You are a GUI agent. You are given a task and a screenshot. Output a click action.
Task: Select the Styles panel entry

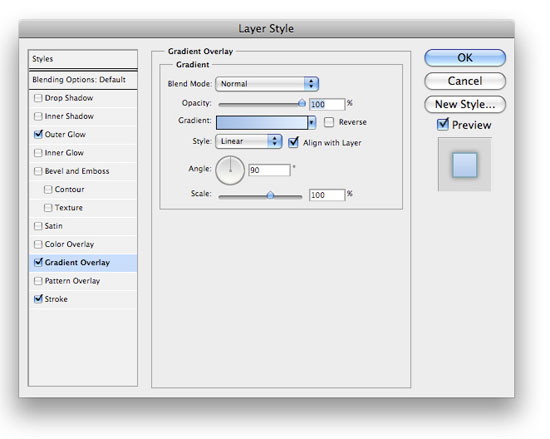pos(83,59)
